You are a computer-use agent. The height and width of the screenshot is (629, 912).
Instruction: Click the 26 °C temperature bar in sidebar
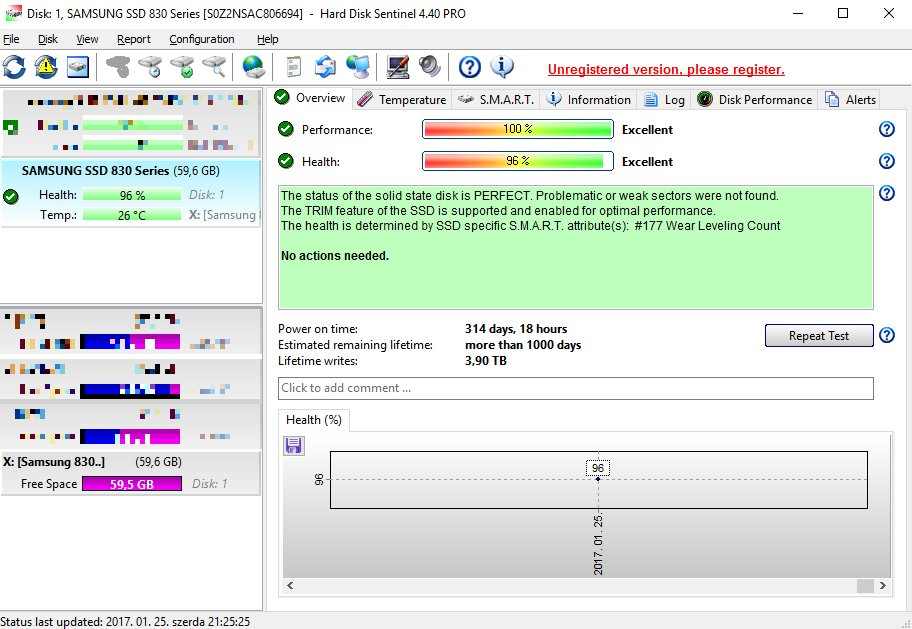pos(131,215)
